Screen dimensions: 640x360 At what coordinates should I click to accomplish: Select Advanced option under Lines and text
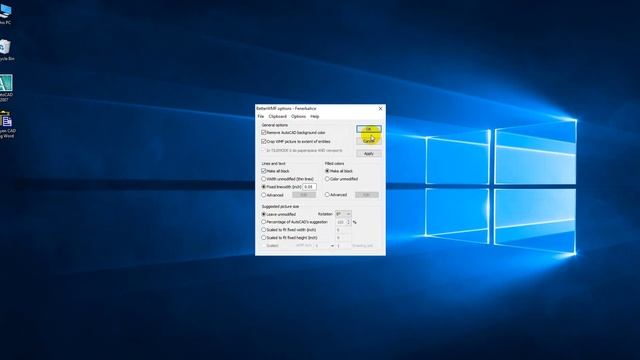pyautogui.click(x=264, y=195)
